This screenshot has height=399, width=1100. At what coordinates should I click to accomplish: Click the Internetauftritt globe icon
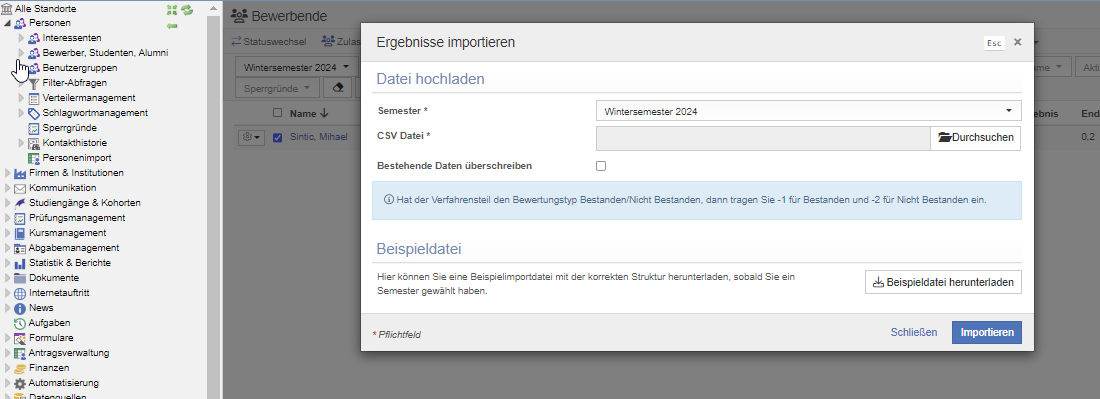tap(20, 293)
